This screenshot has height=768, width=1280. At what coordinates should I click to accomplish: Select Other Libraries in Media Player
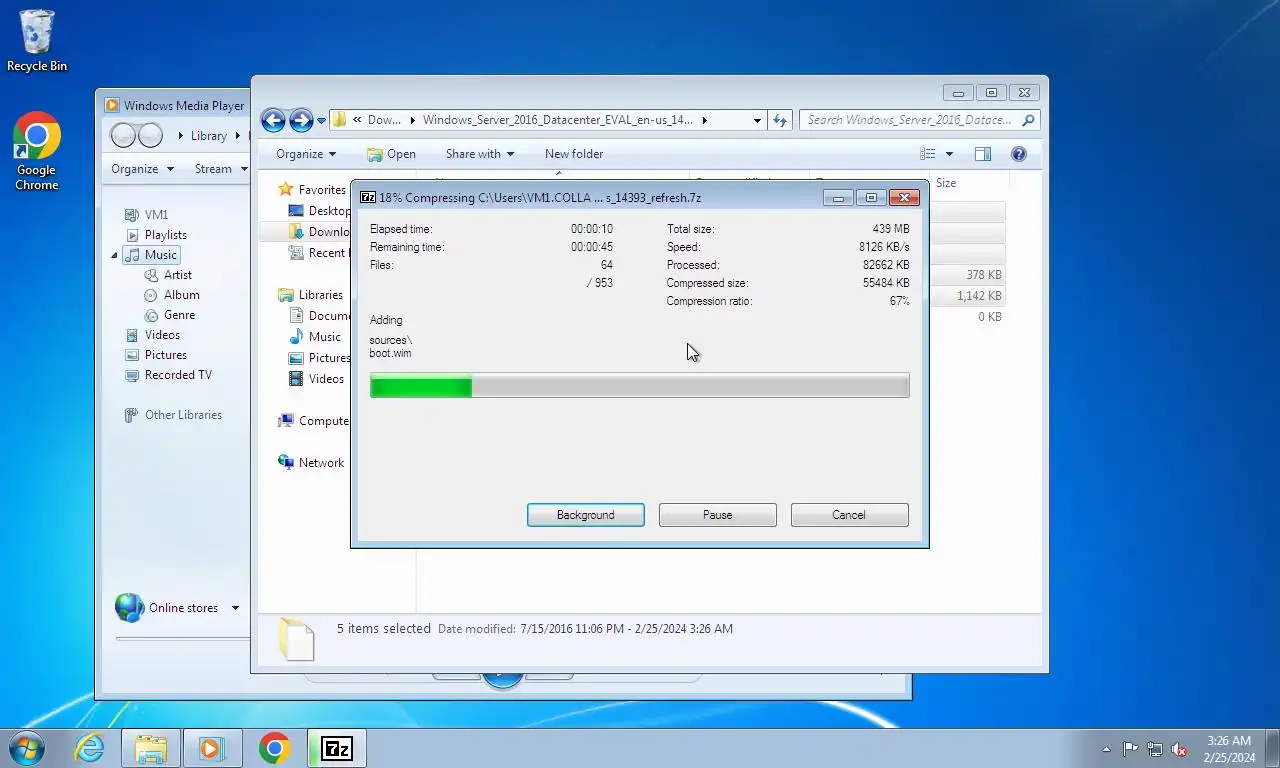point(172,415)
